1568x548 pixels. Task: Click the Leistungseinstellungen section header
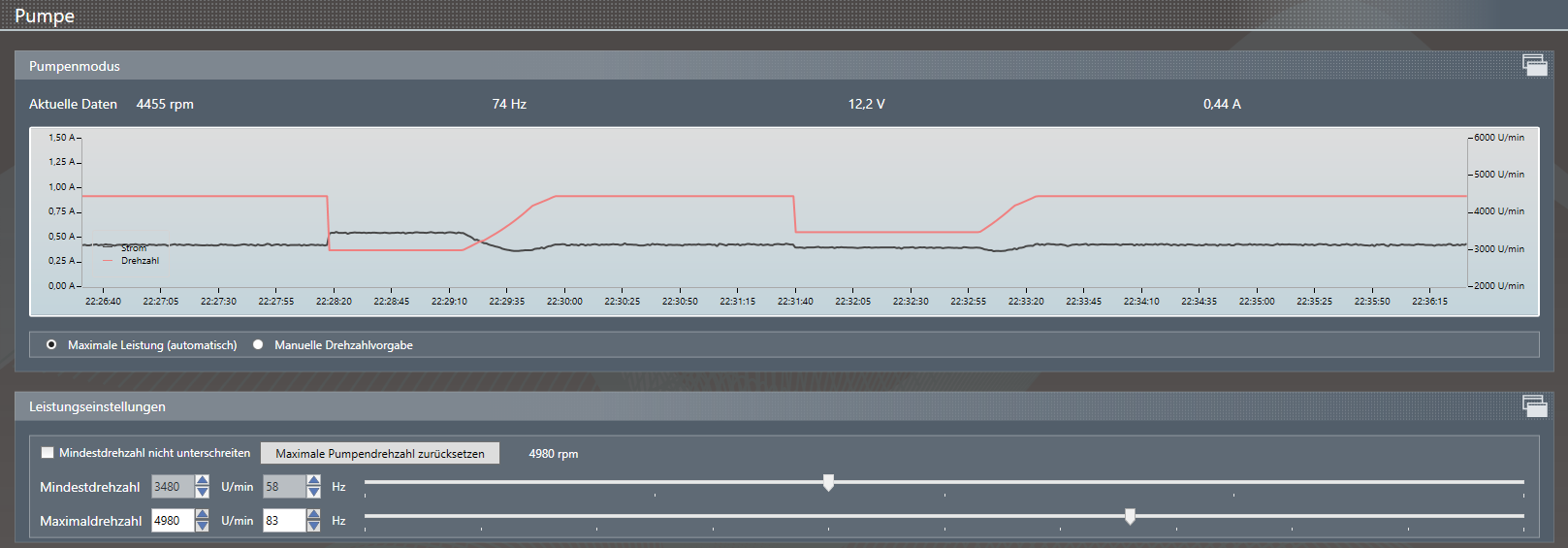(x=784, y=406)
